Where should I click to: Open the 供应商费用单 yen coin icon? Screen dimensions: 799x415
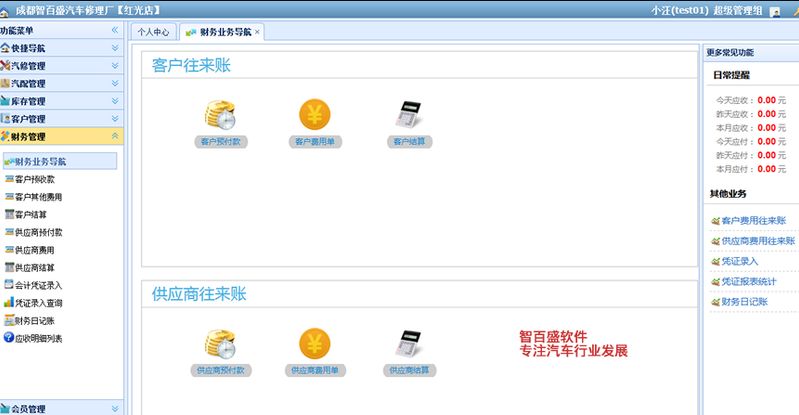click(314, 343)
